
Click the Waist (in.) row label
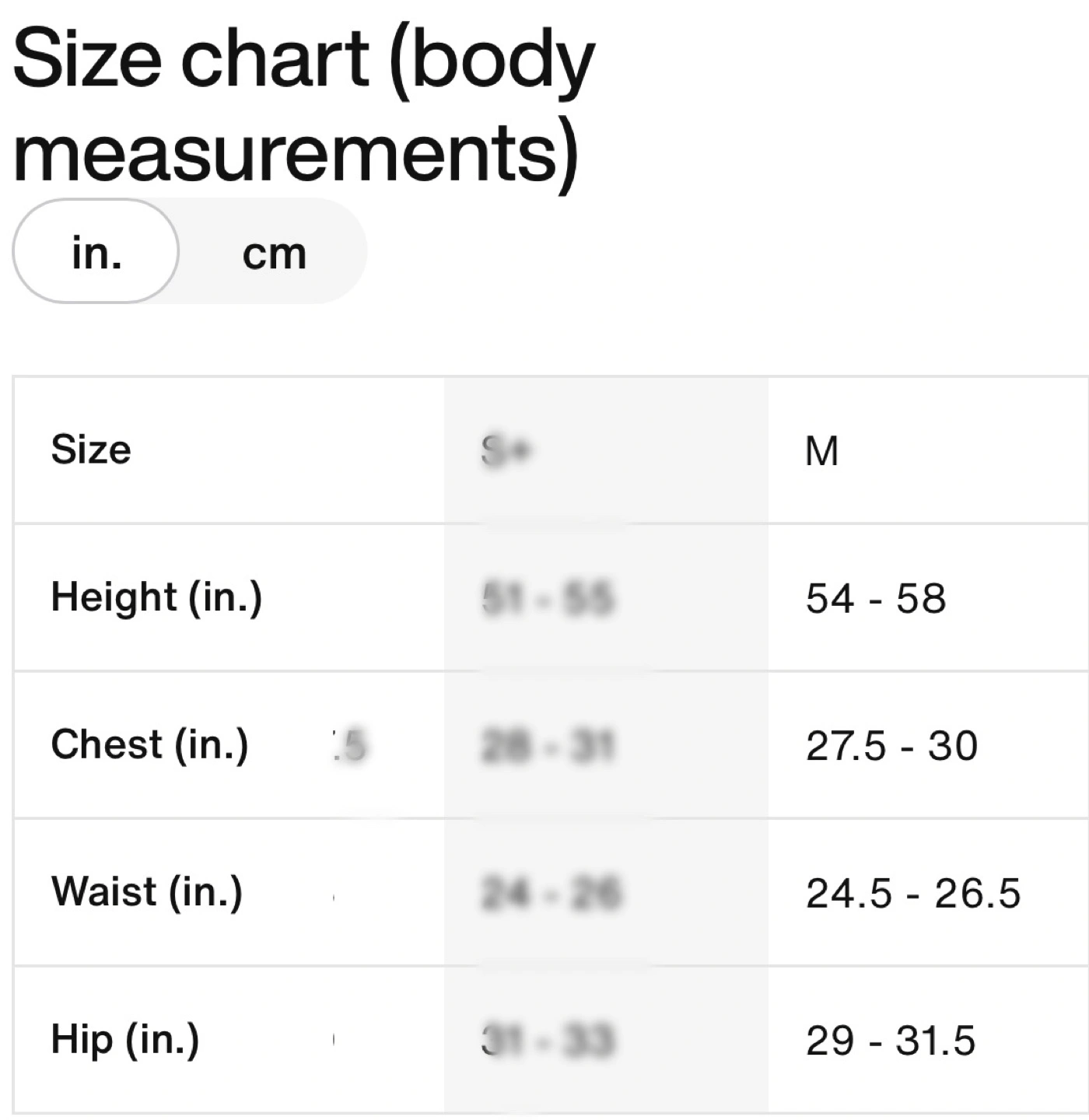coord(147,892)
